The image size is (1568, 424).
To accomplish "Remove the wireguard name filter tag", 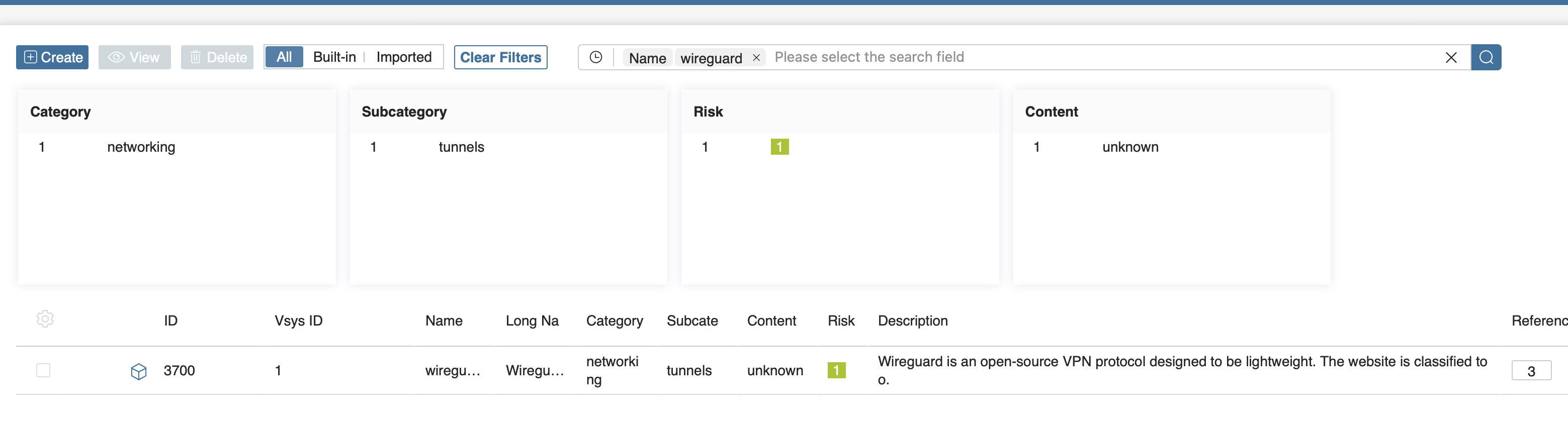I will [756, 58].
